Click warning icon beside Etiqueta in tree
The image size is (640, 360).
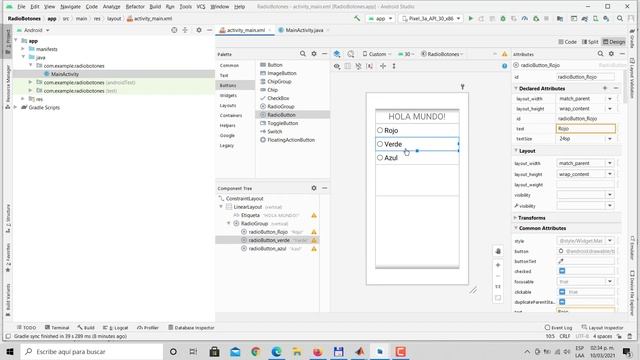click(314, 215)
